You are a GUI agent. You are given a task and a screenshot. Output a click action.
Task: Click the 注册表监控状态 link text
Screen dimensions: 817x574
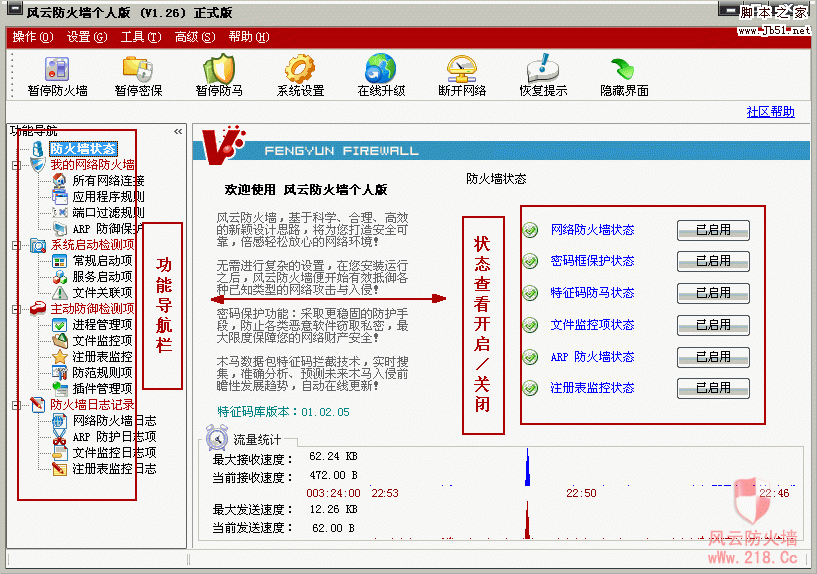592,388
